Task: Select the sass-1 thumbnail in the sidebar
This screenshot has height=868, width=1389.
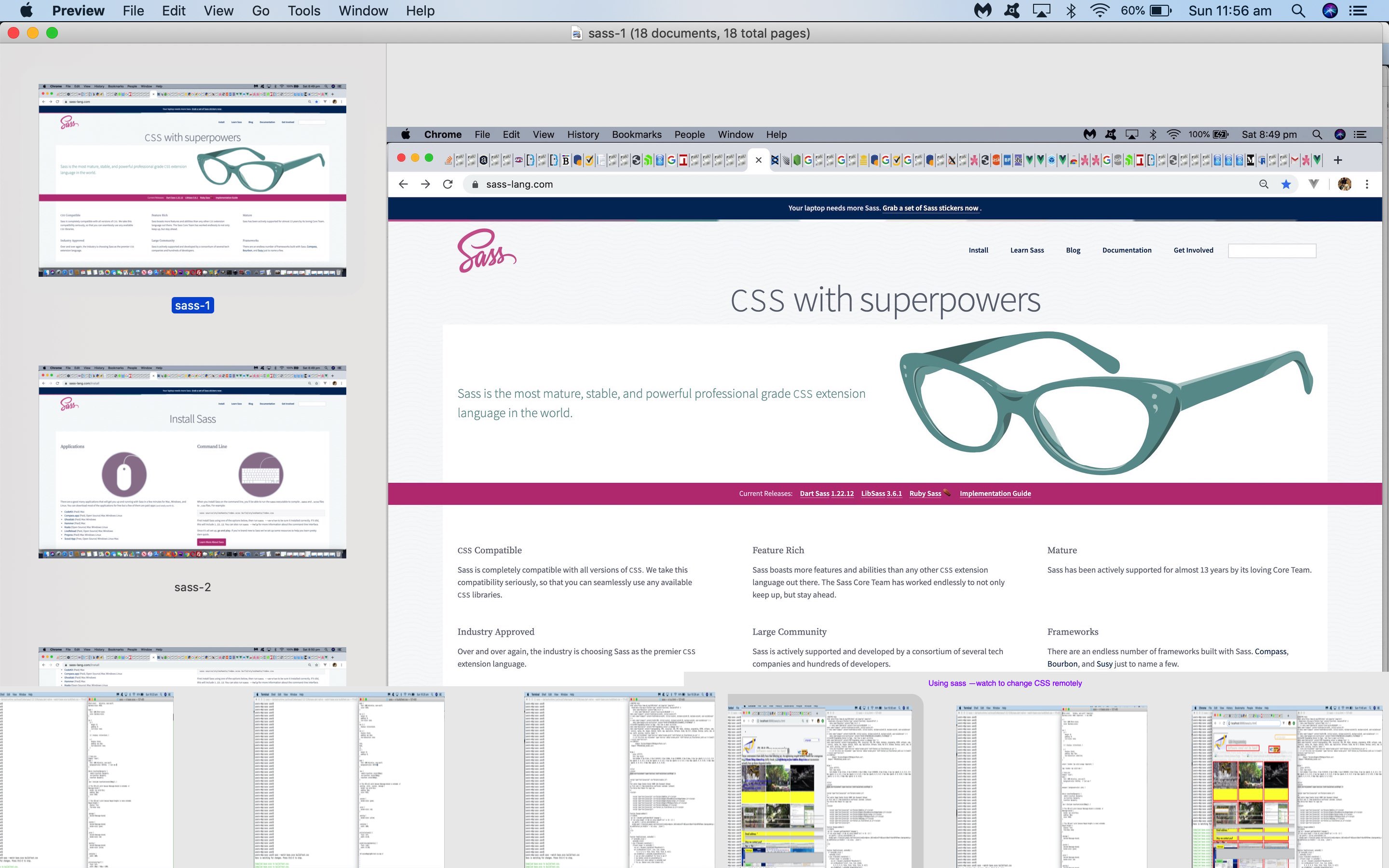Action: (192, 180)
